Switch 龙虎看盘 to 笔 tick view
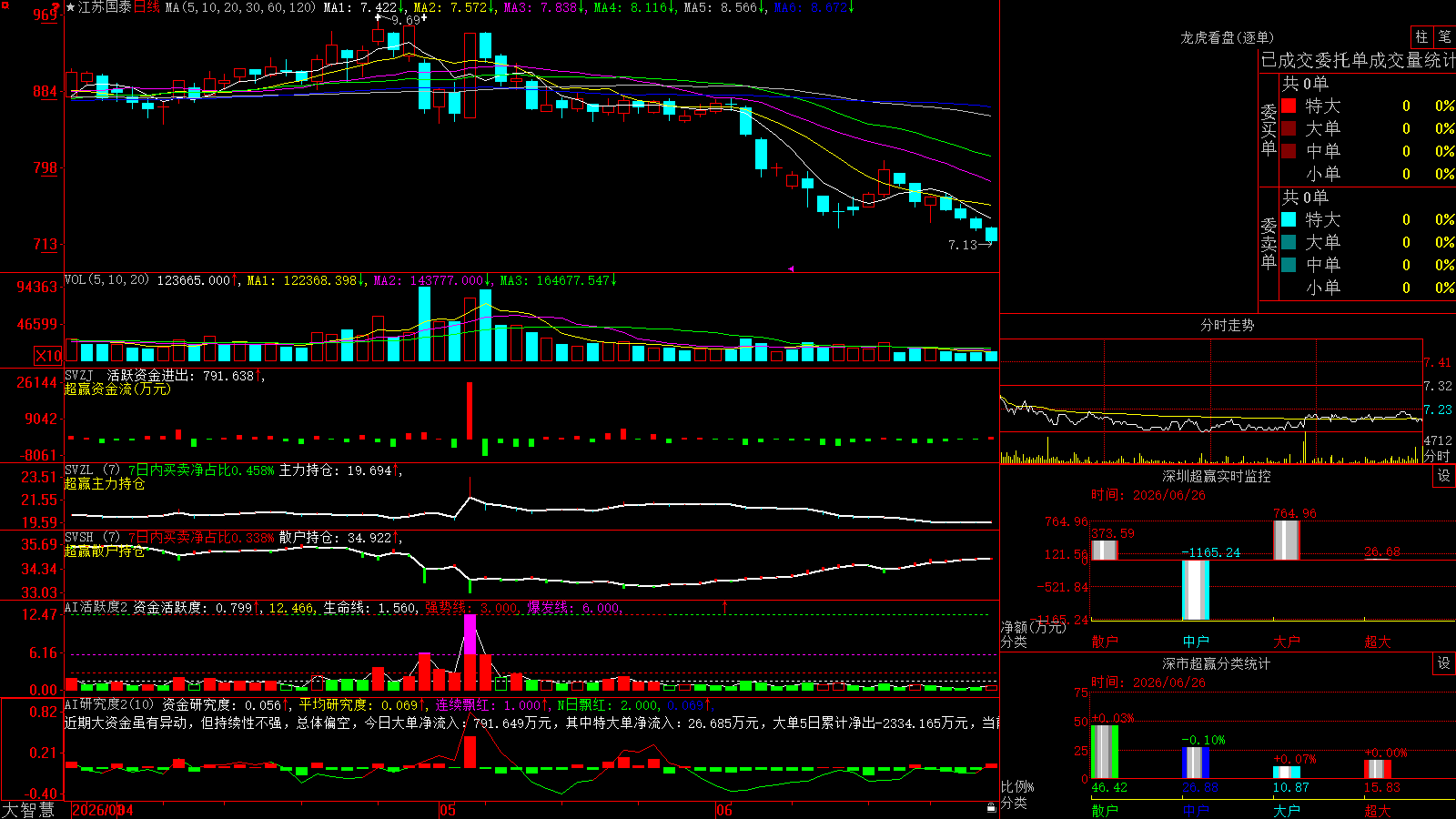 (x=1444, y=36)
